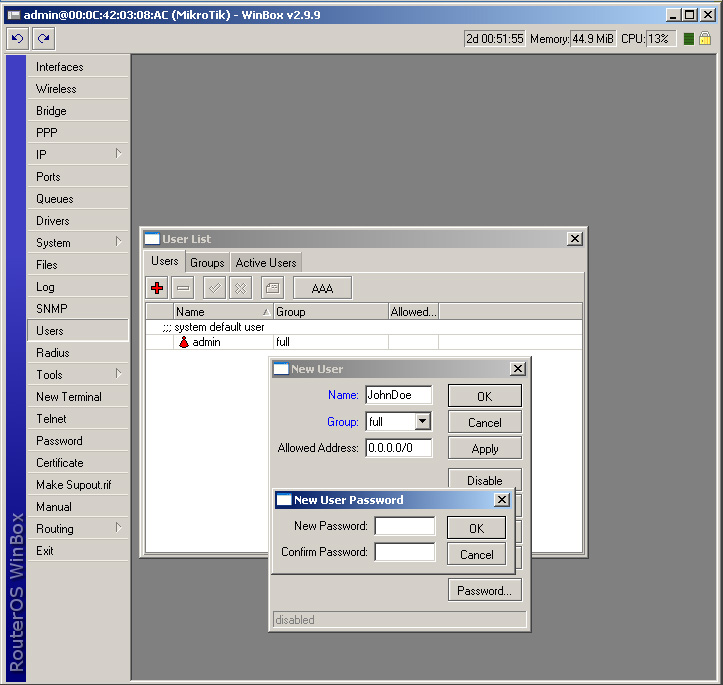Open the Log menu item

[x=78, y=287]
